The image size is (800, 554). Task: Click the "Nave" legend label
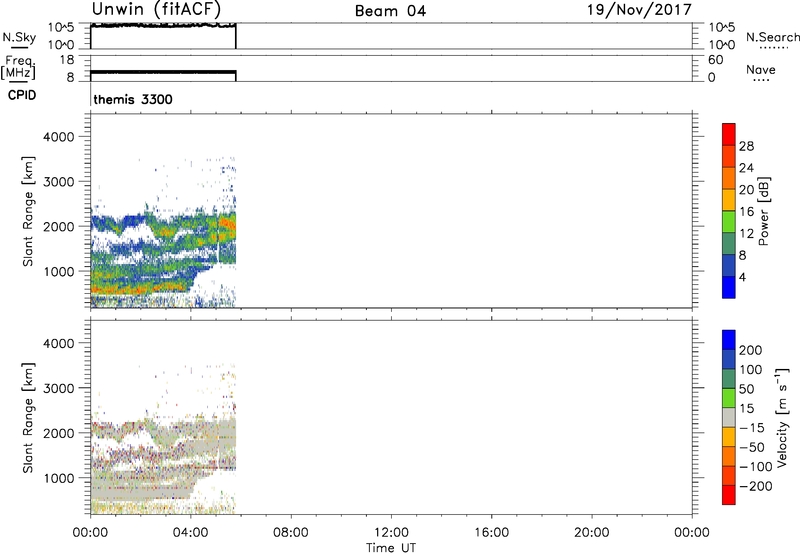tap(761, 69)
